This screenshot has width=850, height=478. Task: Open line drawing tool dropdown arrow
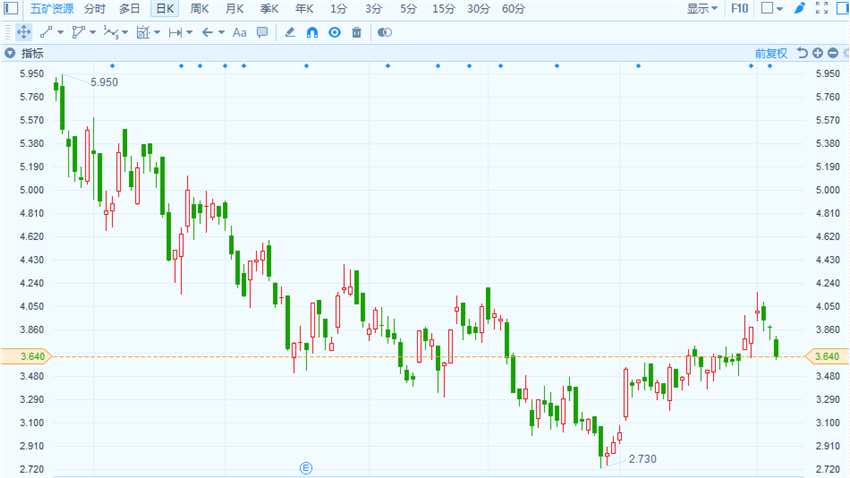click(x=60, y=33)
